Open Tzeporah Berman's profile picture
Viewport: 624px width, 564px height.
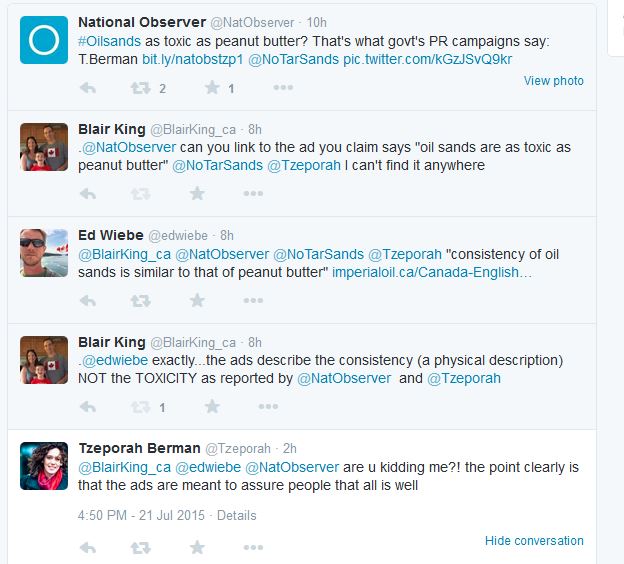tap(44, 466)
